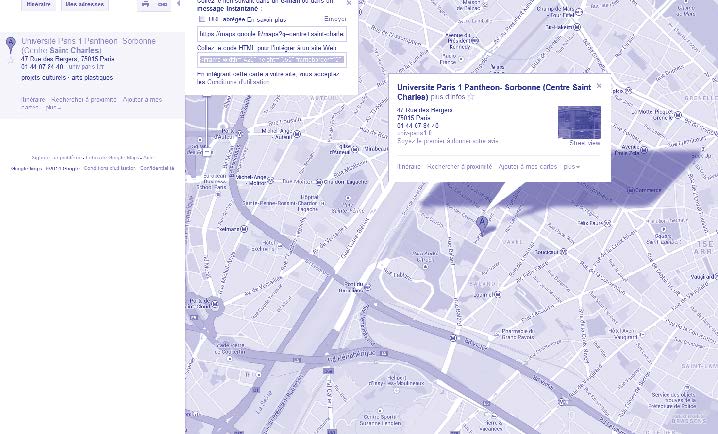Close the link sharing popup
The width and height of the screenshot is (718, 434).
[349, 3]
